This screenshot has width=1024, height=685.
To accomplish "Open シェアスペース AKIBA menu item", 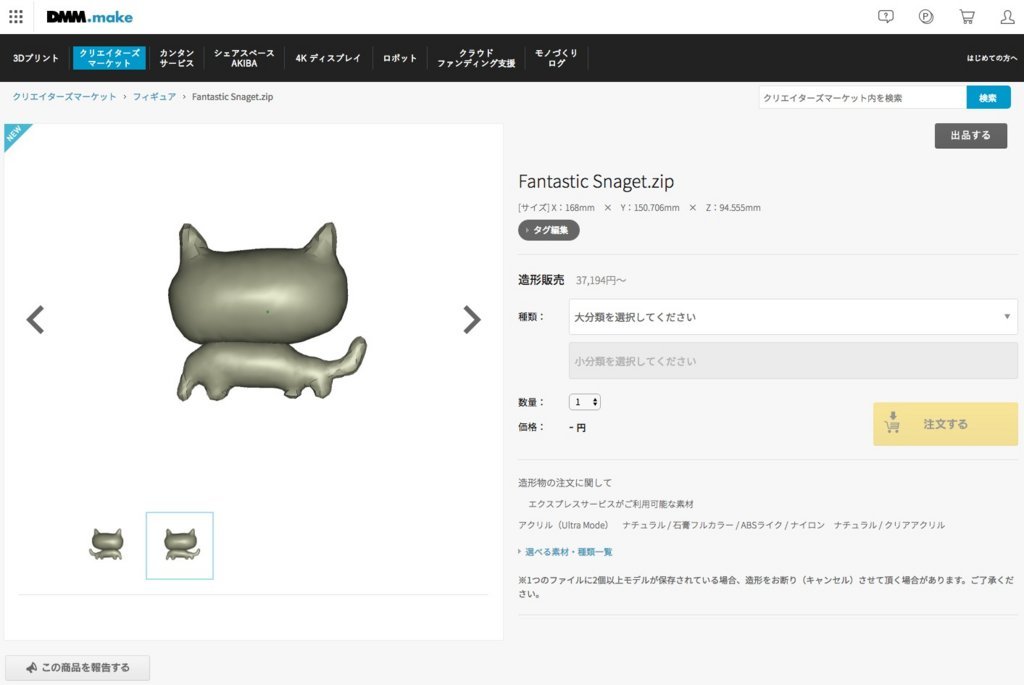I will (x=244, y=58).
